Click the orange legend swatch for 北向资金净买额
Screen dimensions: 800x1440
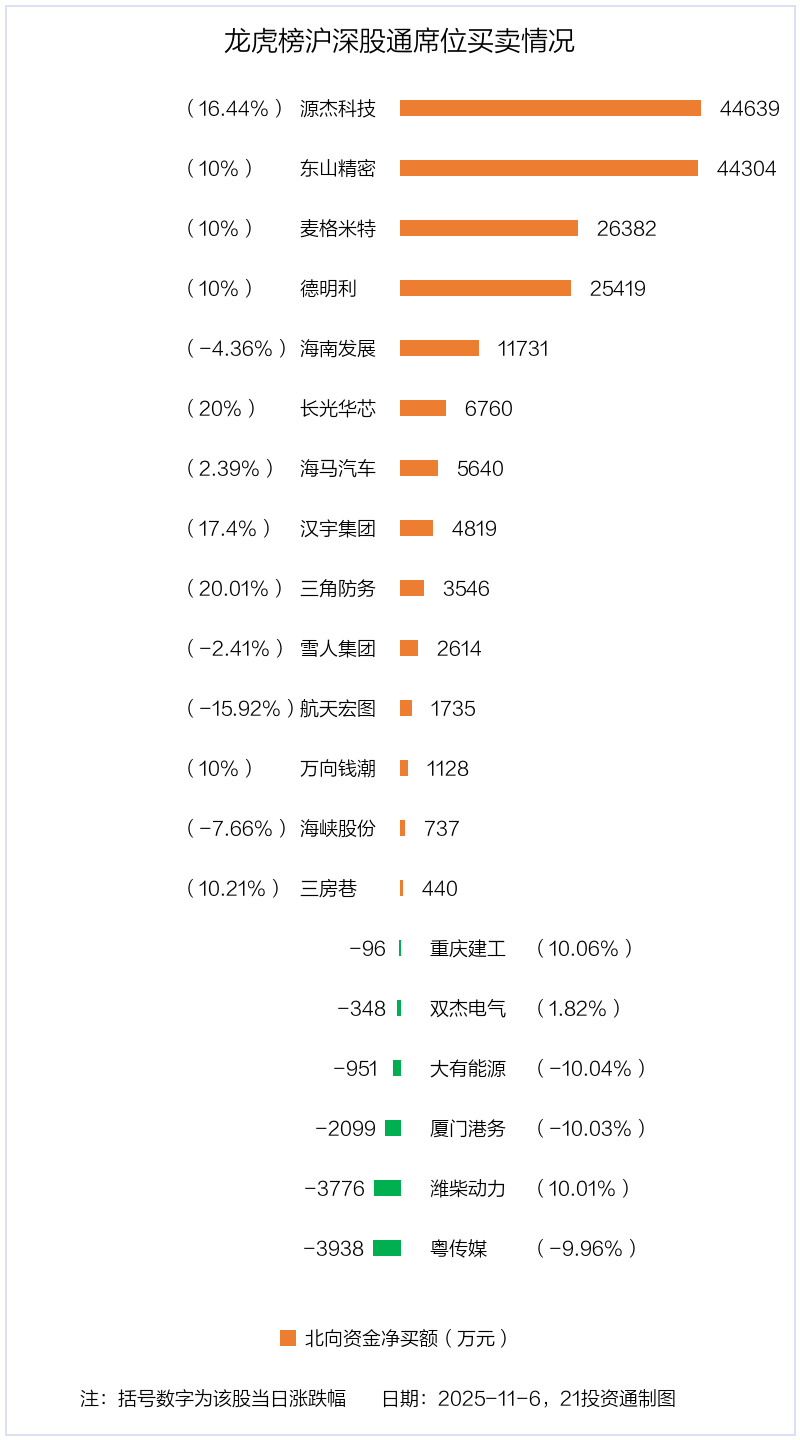pyautogui.click(x=288, y=1338)
